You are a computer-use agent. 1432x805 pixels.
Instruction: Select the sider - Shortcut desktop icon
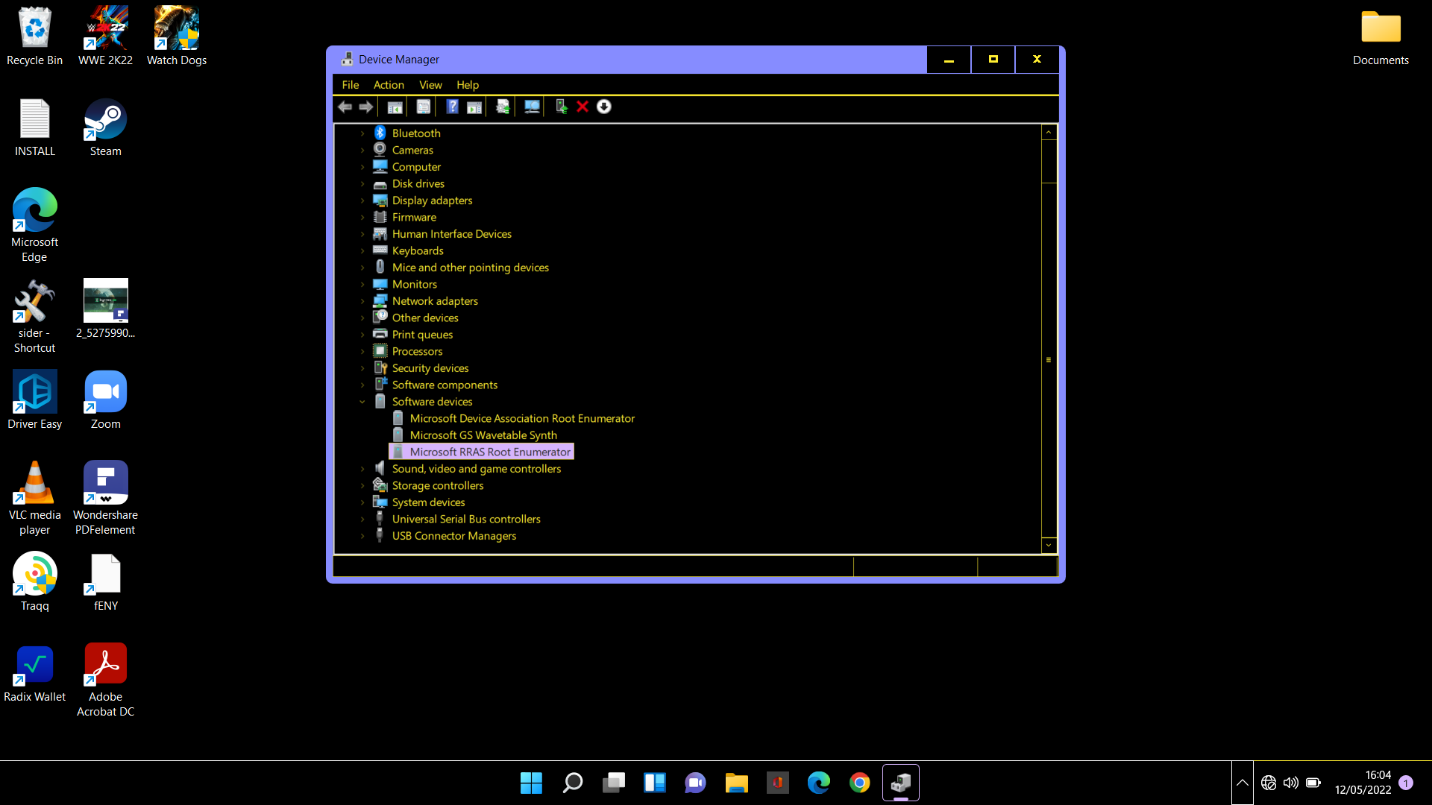coord(35,317)
